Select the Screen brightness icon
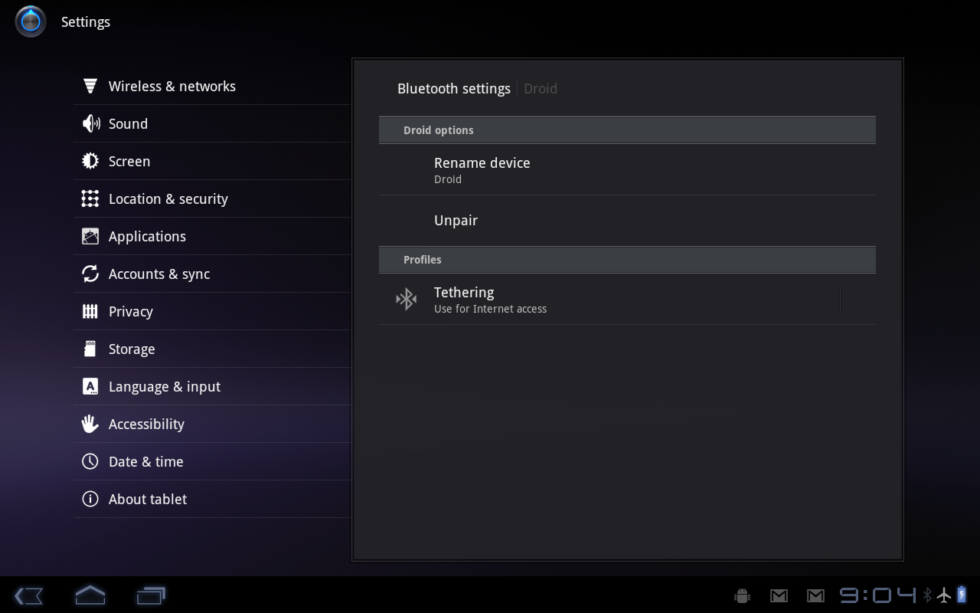The height and width of the screenshot is (613, 980). 90,161
